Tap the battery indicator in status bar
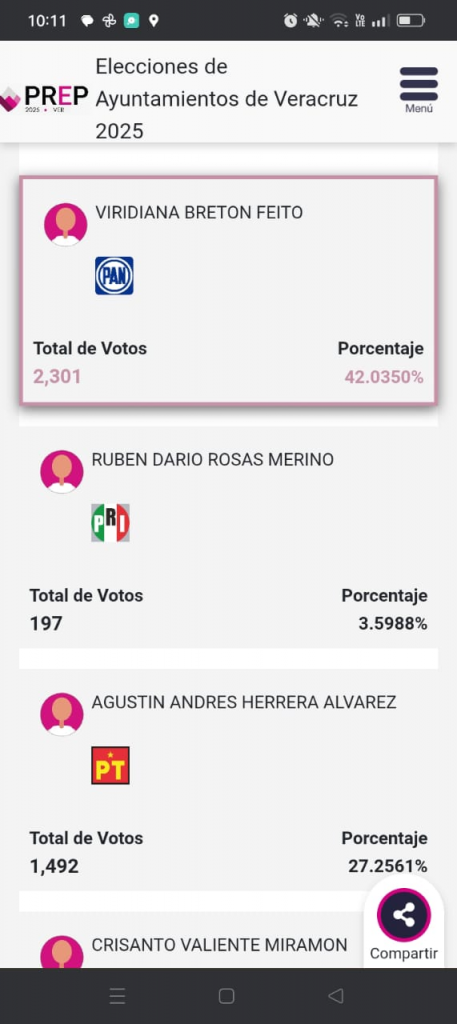Screen dimensions: 457x1024 point(411,21)
